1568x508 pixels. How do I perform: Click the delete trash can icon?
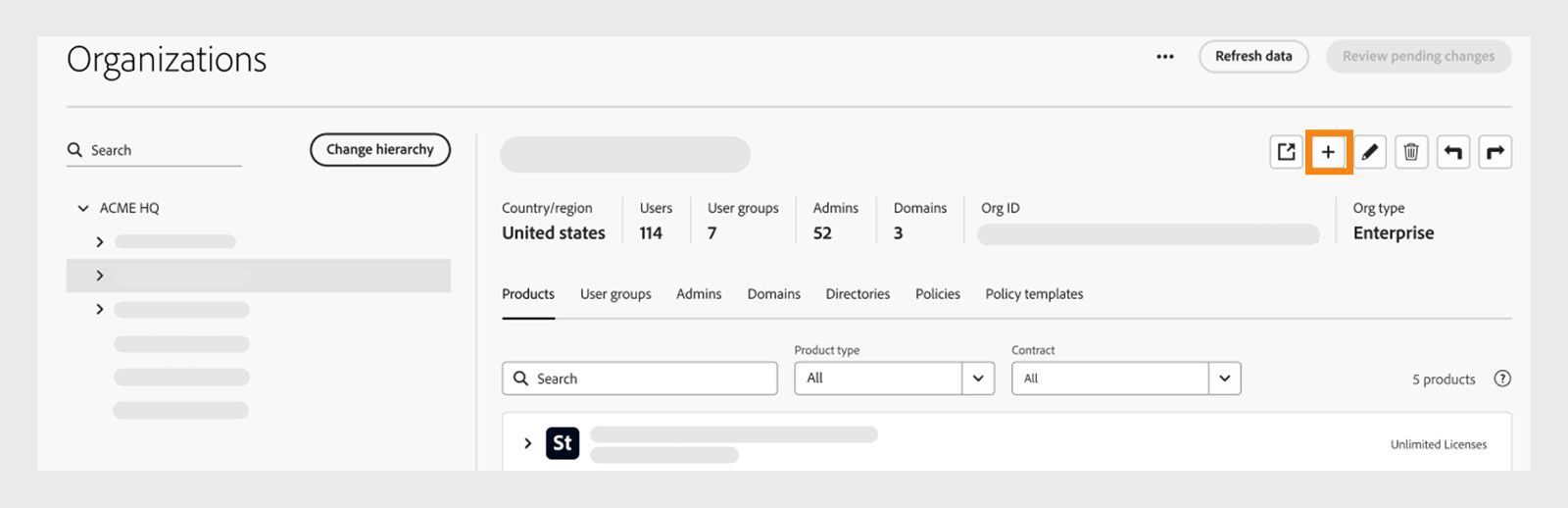point(1411,152)
